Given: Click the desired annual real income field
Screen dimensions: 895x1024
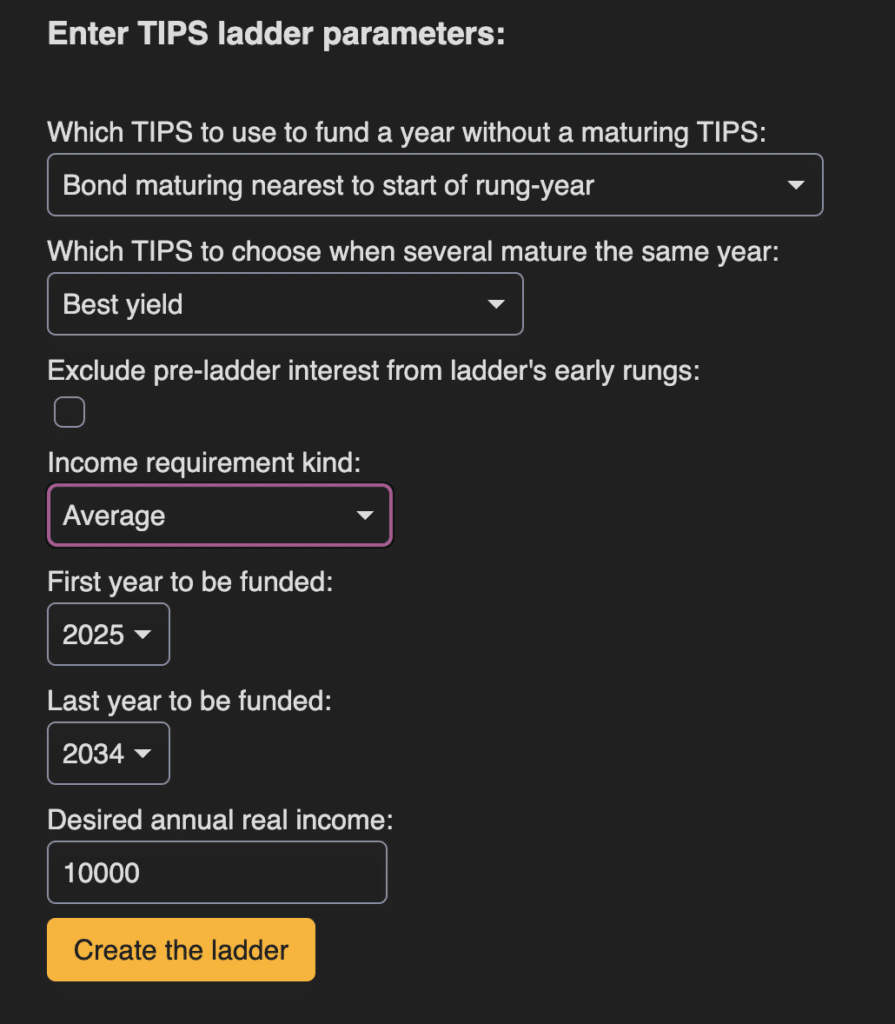Looking at the screenshot, I should (217, 872).
